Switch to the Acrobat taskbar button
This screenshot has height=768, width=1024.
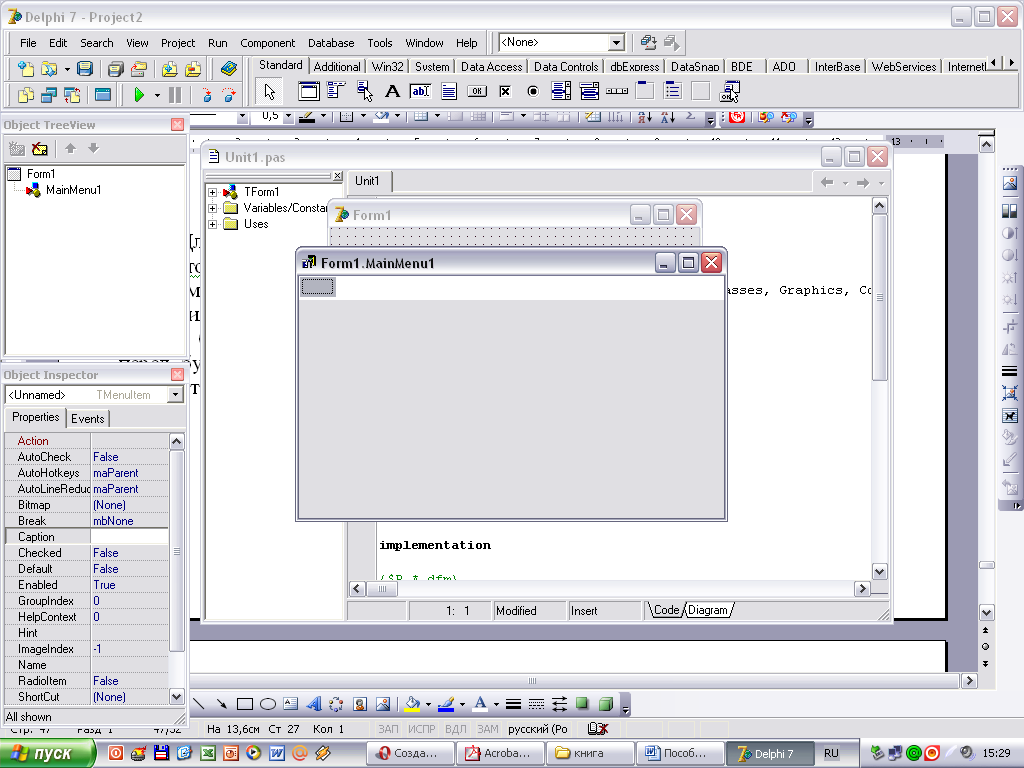(500, 753)
